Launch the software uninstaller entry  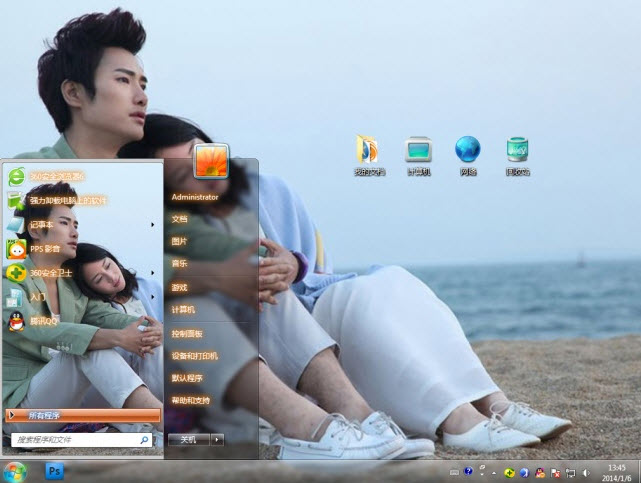(x=82, y=201)
